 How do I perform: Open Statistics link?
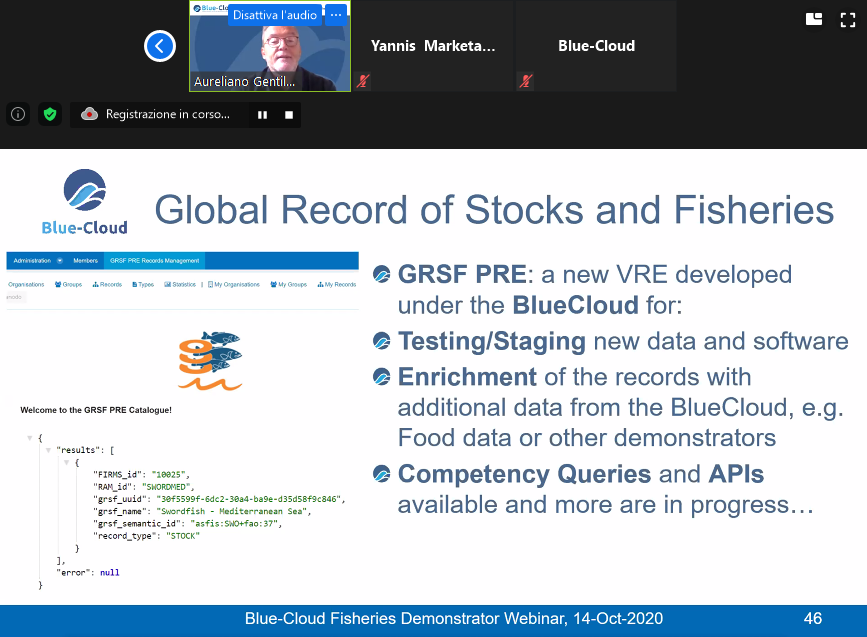[x=180, y=284]
